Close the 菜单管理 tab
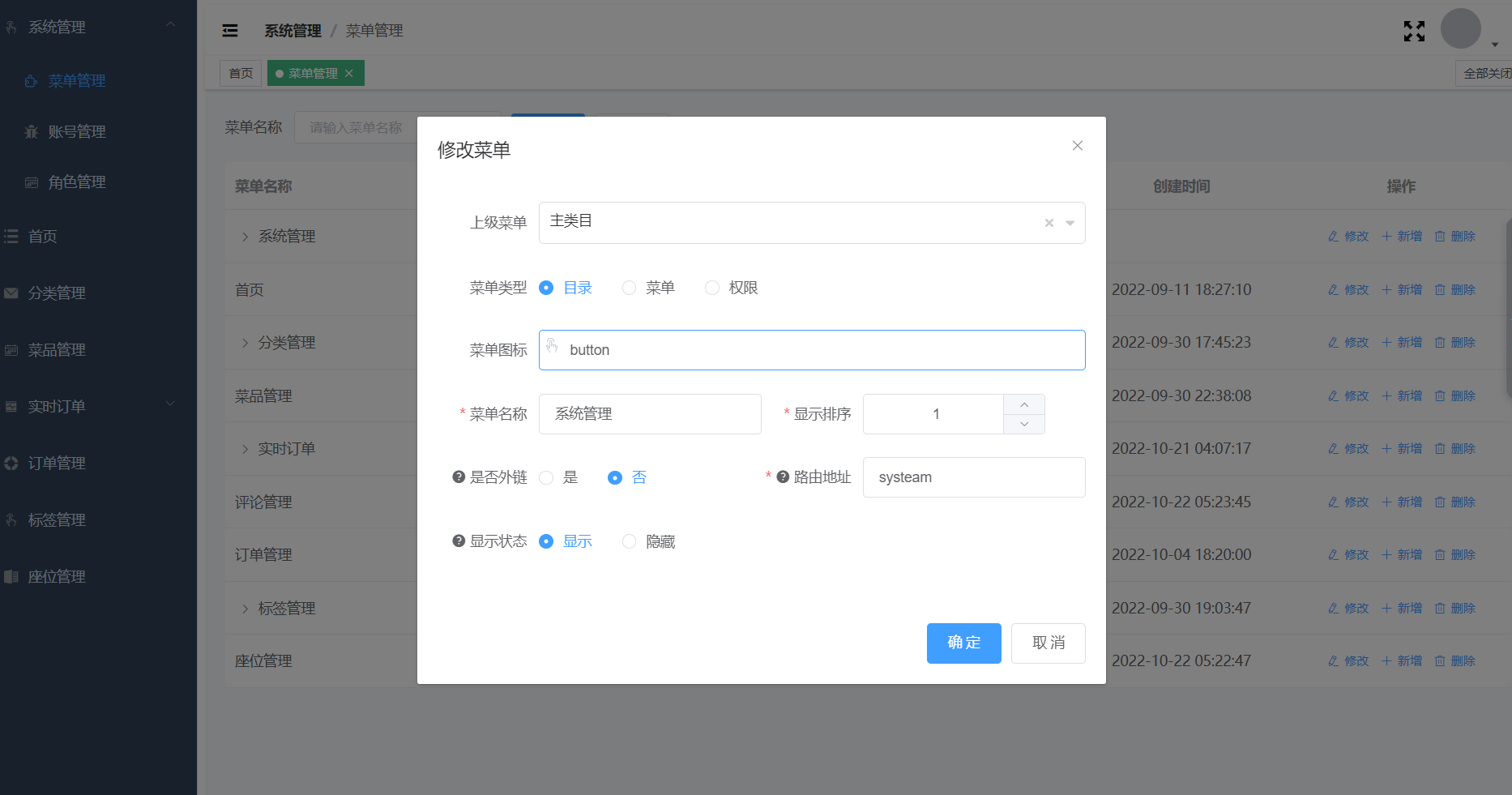The image size is (1512, 795). tap(349, 73)
